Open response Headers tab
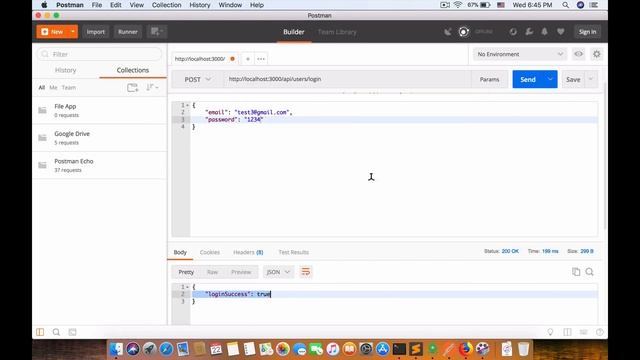 [248, 252]
